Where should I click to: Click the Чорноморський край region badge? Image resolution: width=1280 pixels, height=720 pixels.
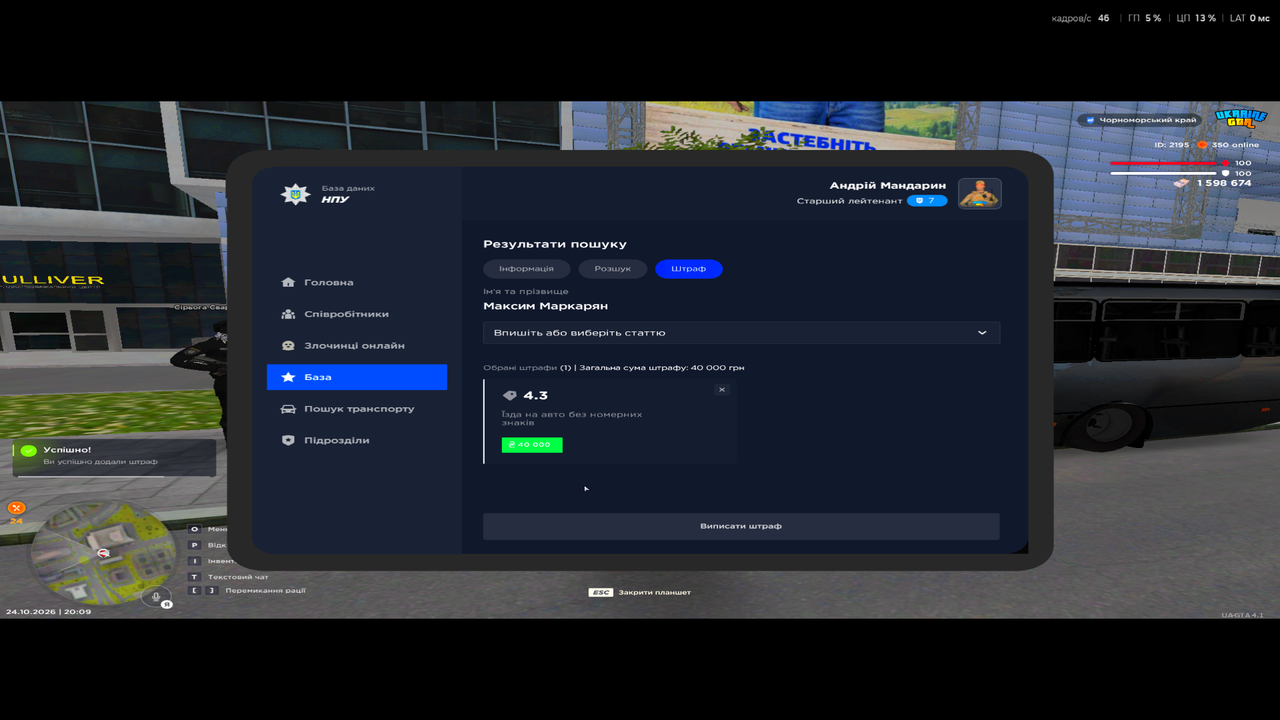point(1141,120)
